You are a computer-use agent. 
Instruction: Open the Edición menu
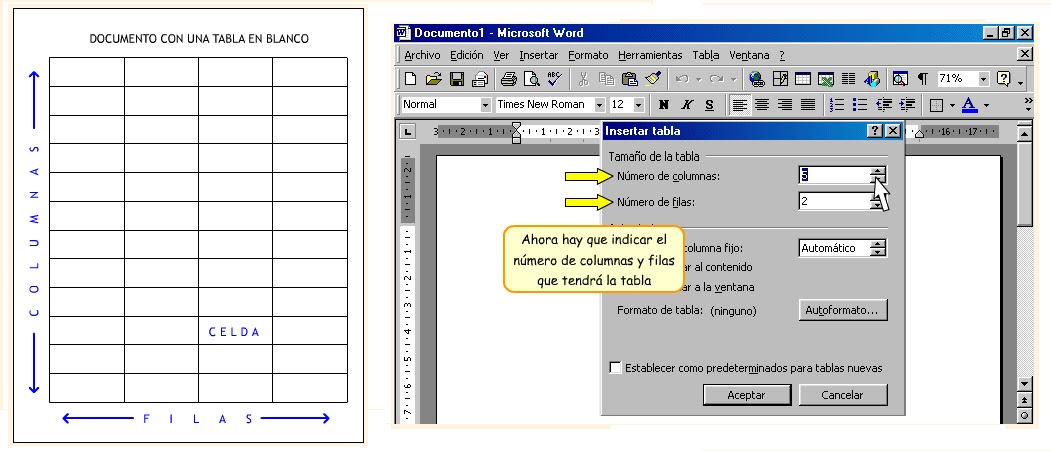(x=467, y=55)
